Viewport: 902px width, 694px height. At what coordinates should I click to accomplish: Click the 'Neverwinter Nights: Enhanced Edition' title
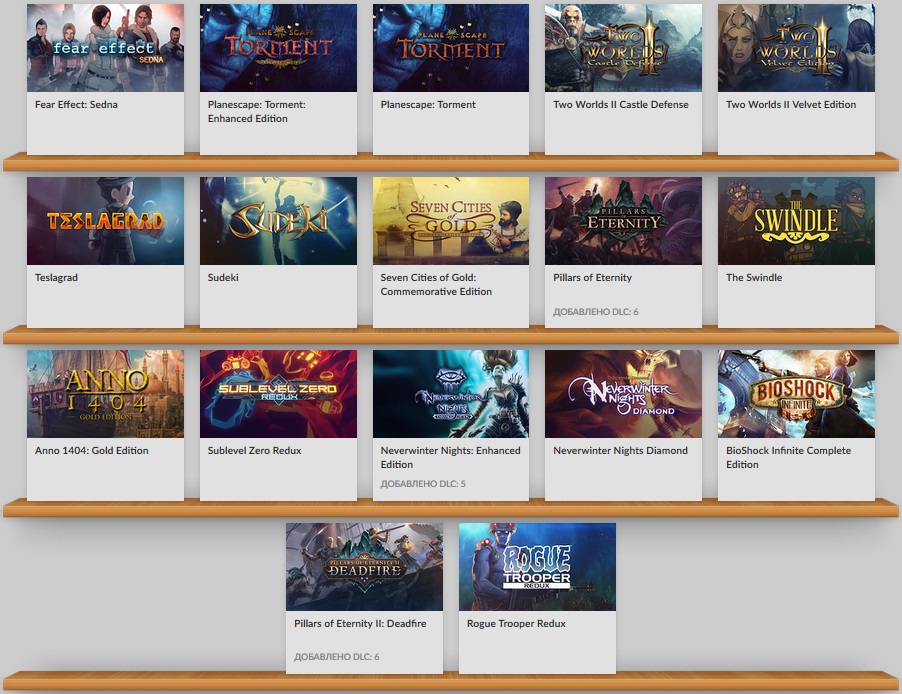(x=450, y=457)
